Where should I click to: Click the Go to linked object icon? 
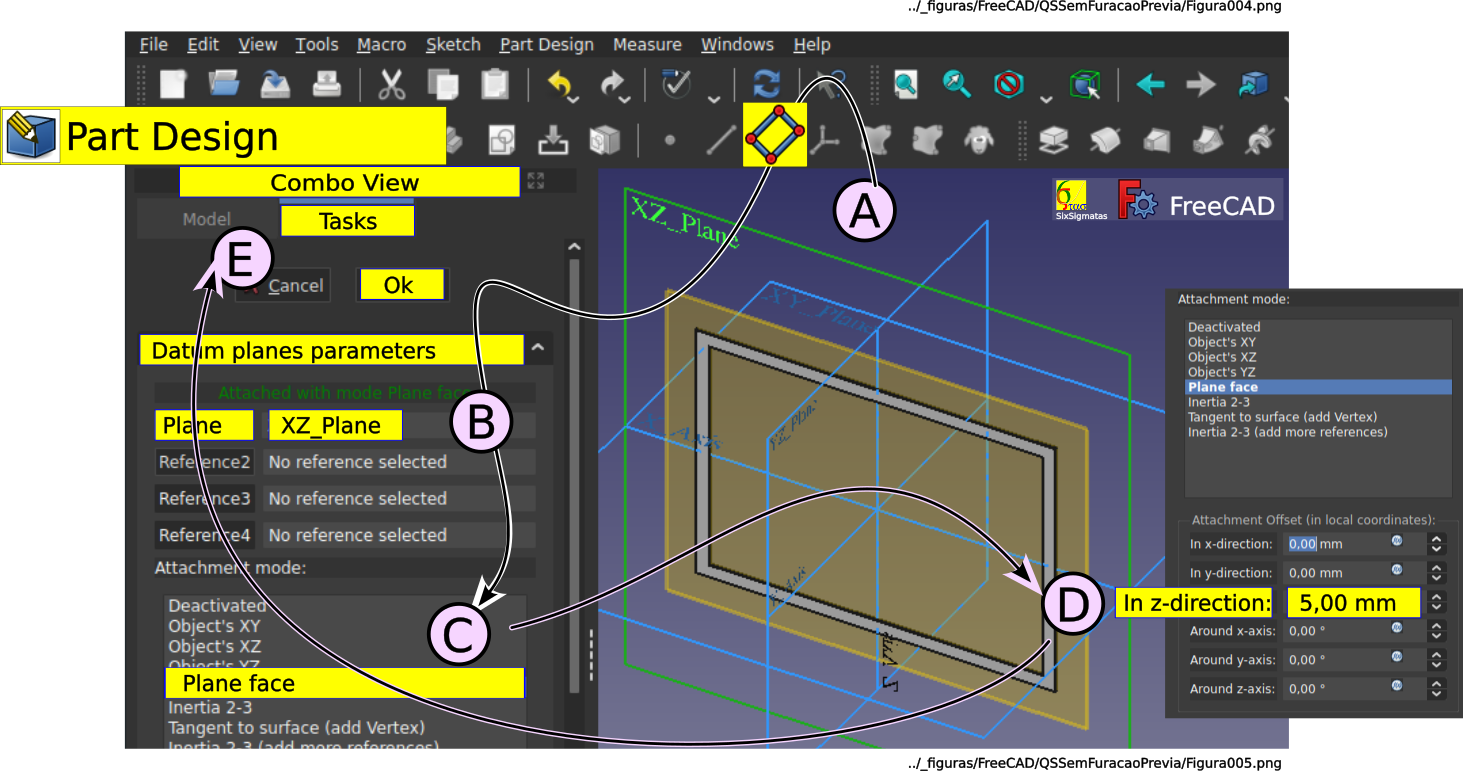click(x=1252, y=84)
